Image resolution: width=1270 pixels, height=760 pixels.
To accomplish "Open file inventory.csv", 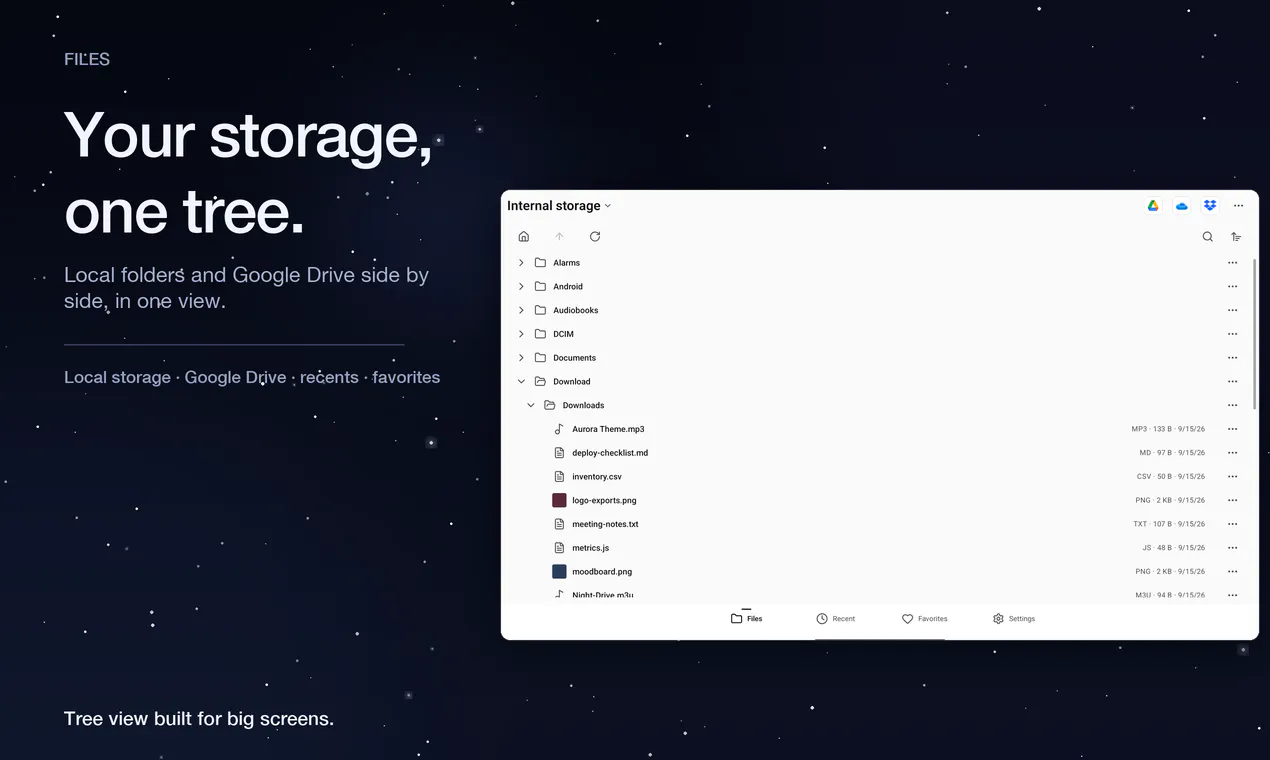I will [597, 477].
